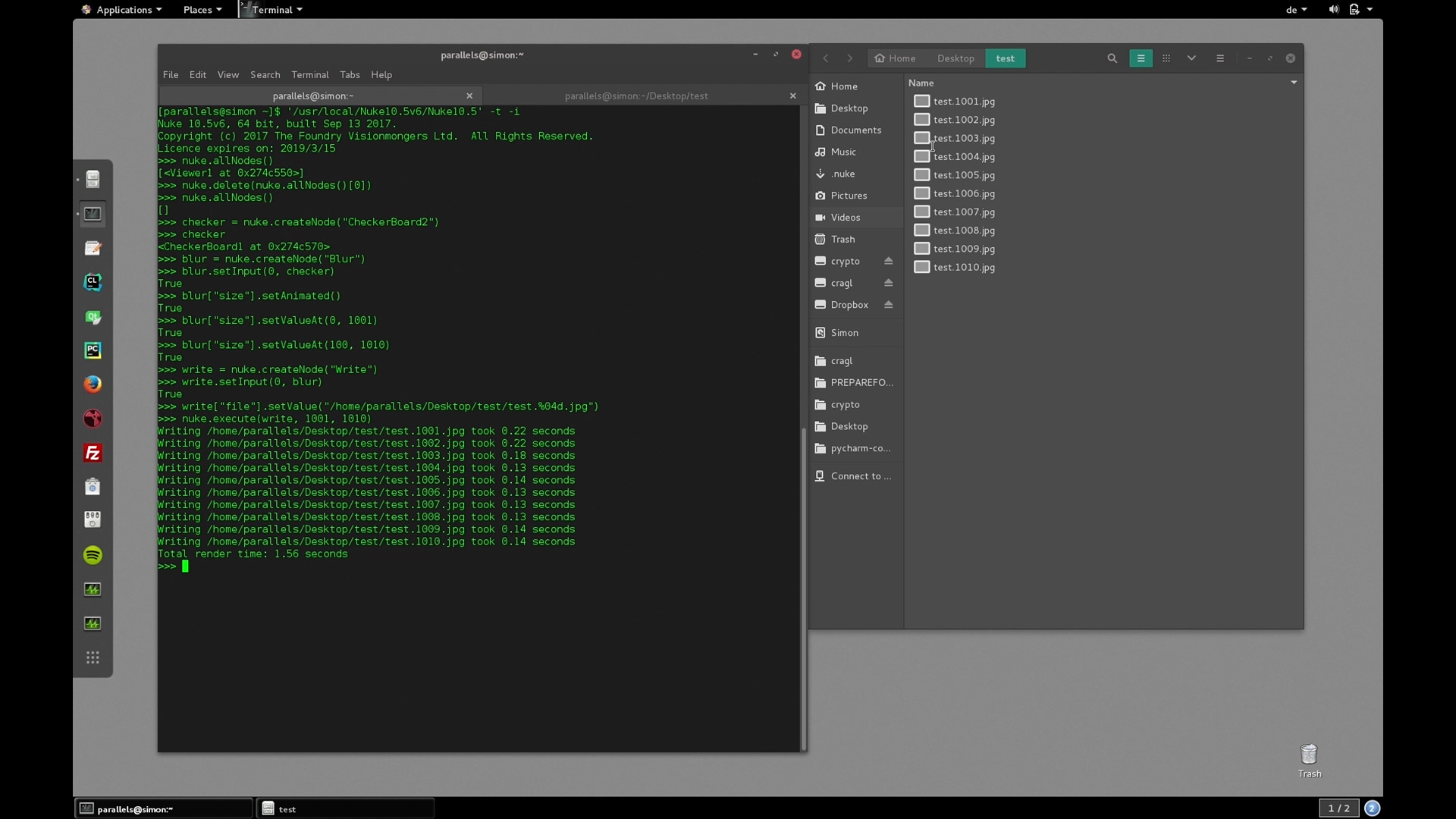
Task: Click the Desktop breadcrumb in the path bar
Action: tap(955, 58)
